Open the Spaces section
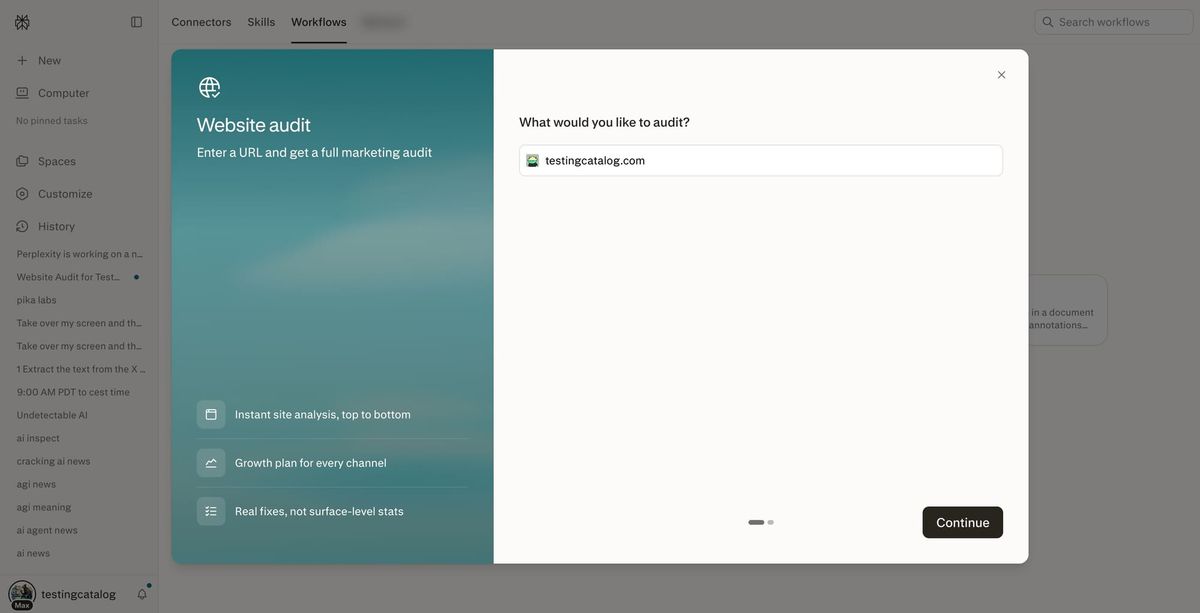Image resolution: width=1200 pixels, height=613 pixels. (57, 161)
